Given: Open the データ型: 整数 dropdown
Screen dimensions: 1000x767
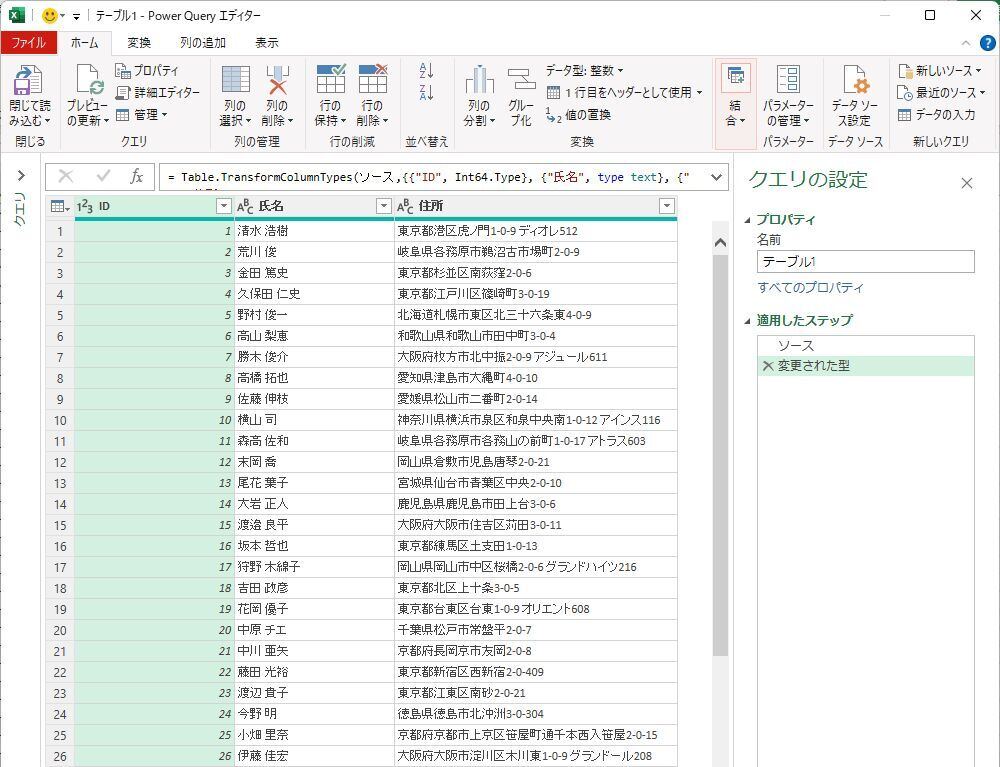Looking at the screenshot, I should [x=584, y=70].
